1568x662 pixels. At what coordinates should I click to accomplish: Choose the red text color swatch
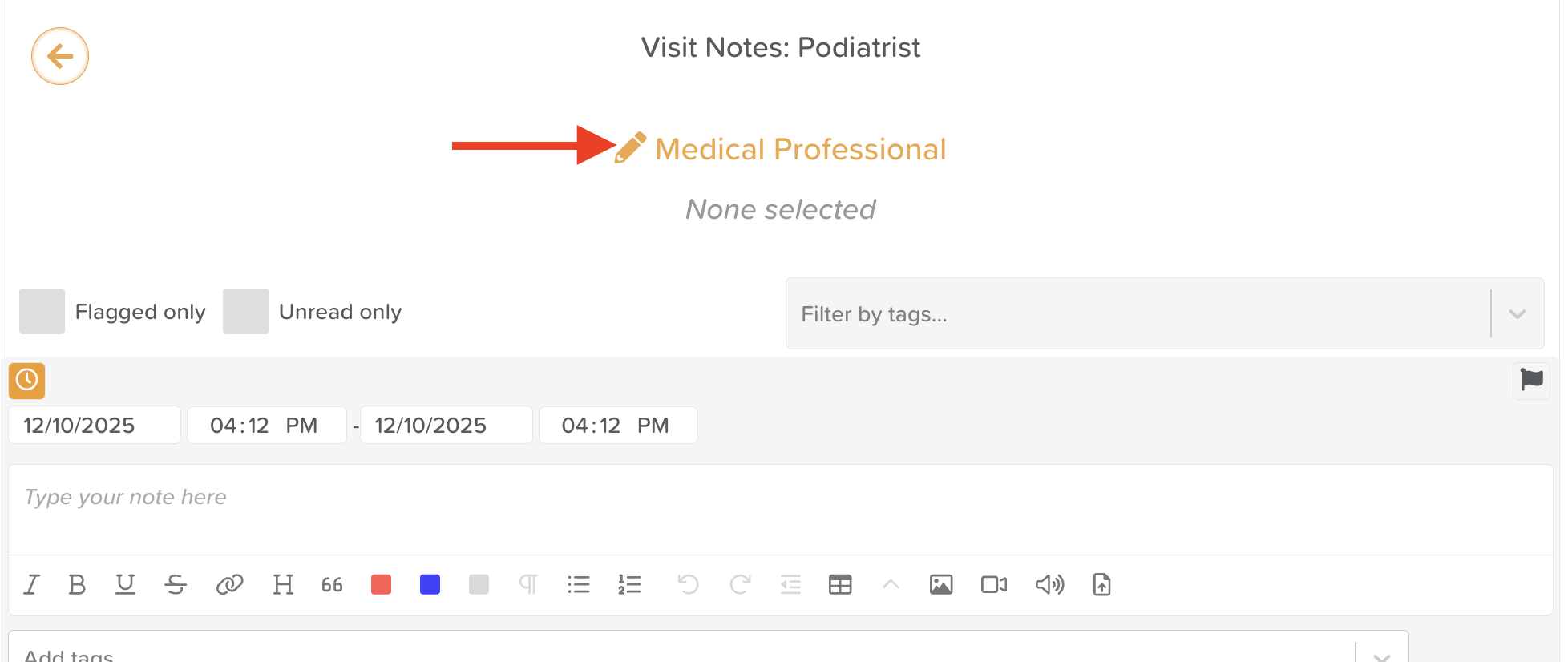(x=382, y=585)
